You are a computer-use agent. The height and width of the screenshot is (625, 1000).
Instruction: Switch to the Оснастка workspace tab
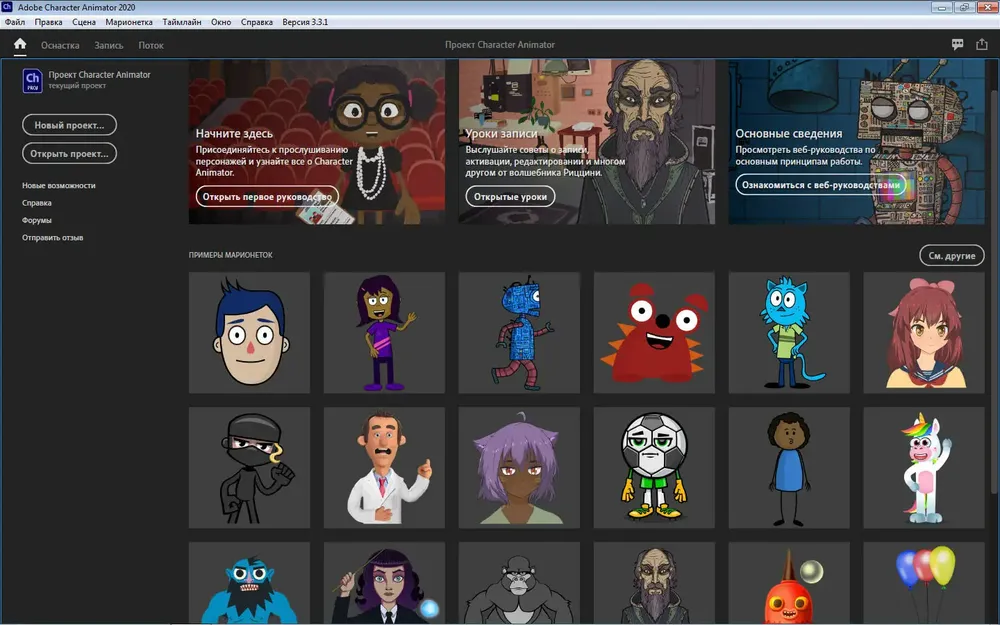tap(60, 45)
